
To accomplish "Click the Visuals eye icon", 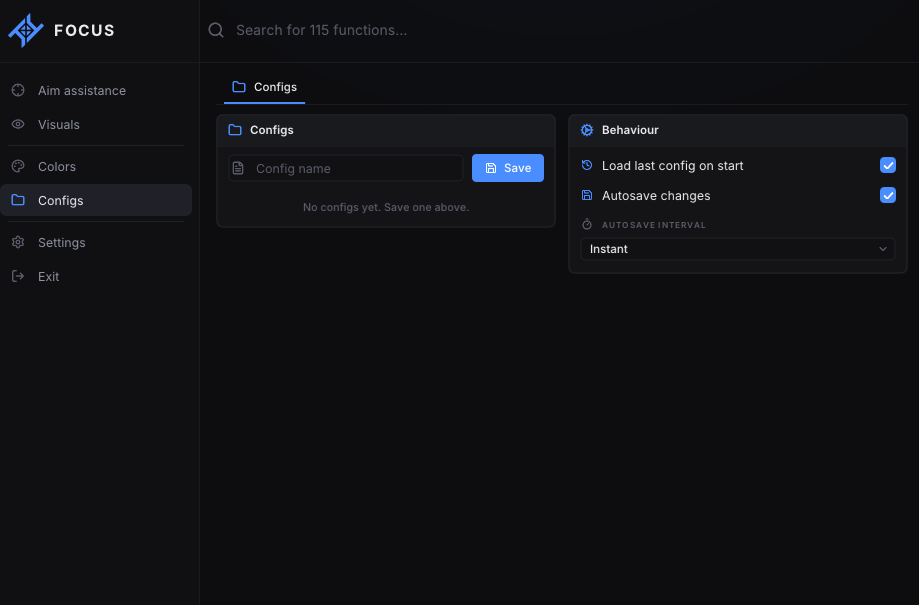I will pos(18,124).
